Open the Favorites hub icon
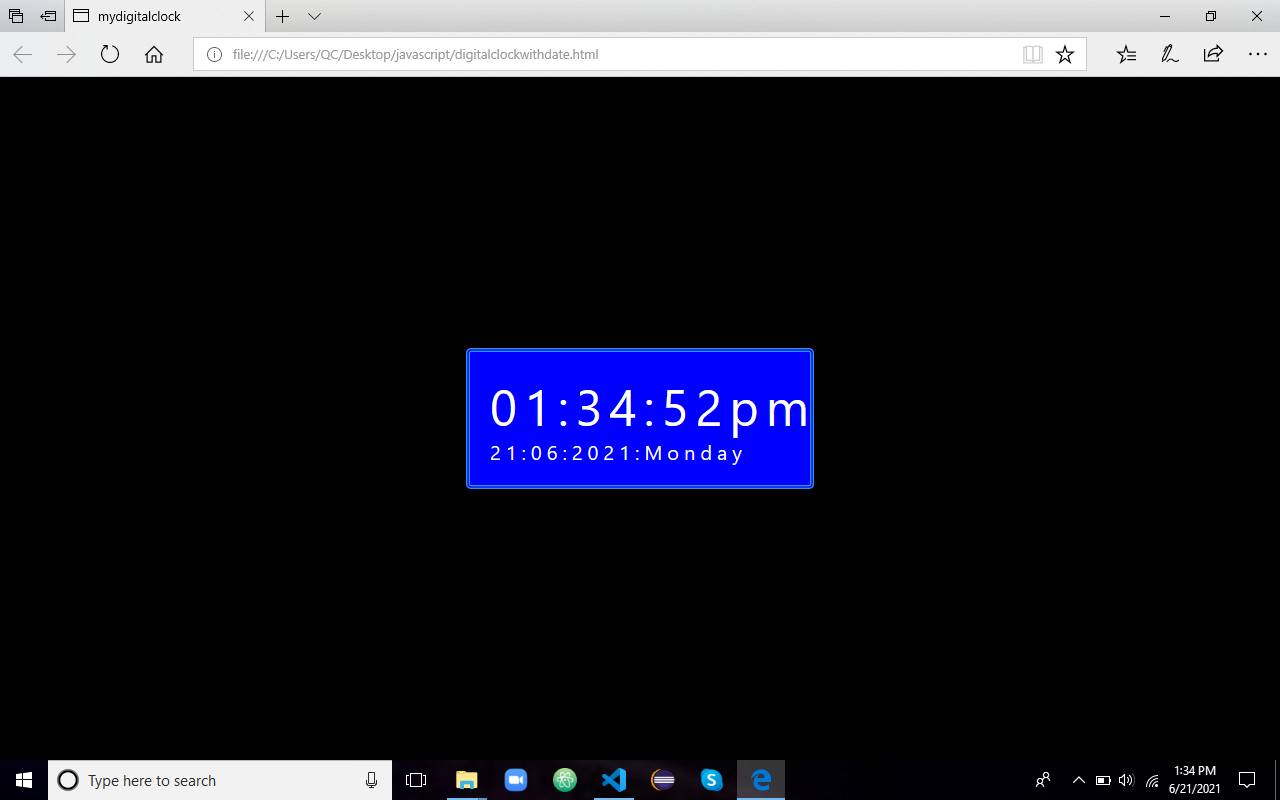Image resolution: width=1280 pixels, height=800 pixels. click(1126, 55)
